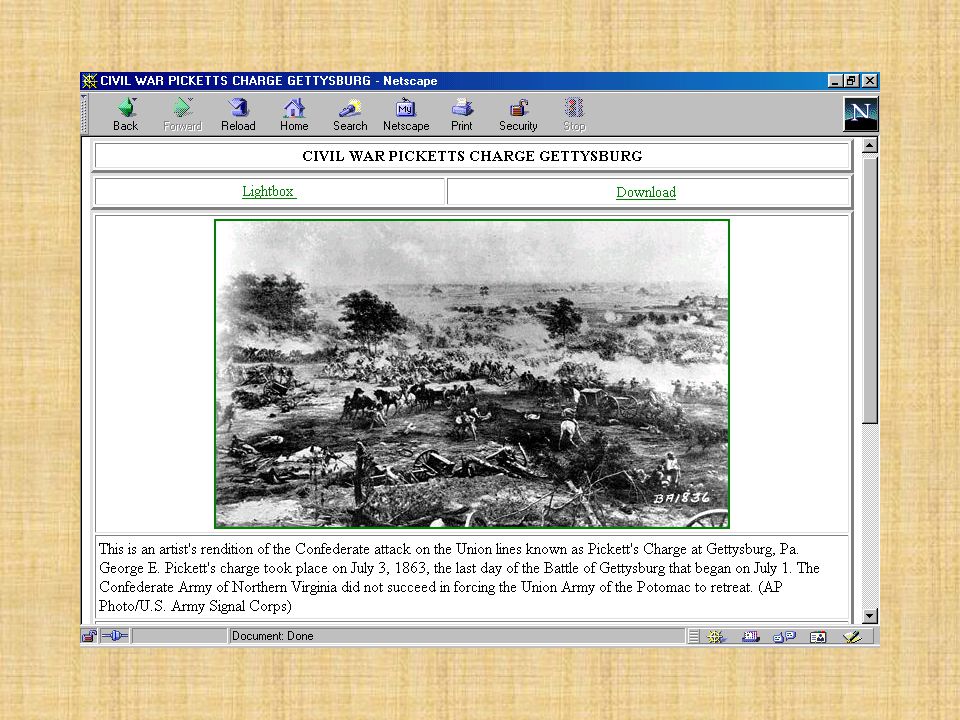Click the 'Document: Done' status text
This screenshot has height=720, width=960.
point(272,636)
